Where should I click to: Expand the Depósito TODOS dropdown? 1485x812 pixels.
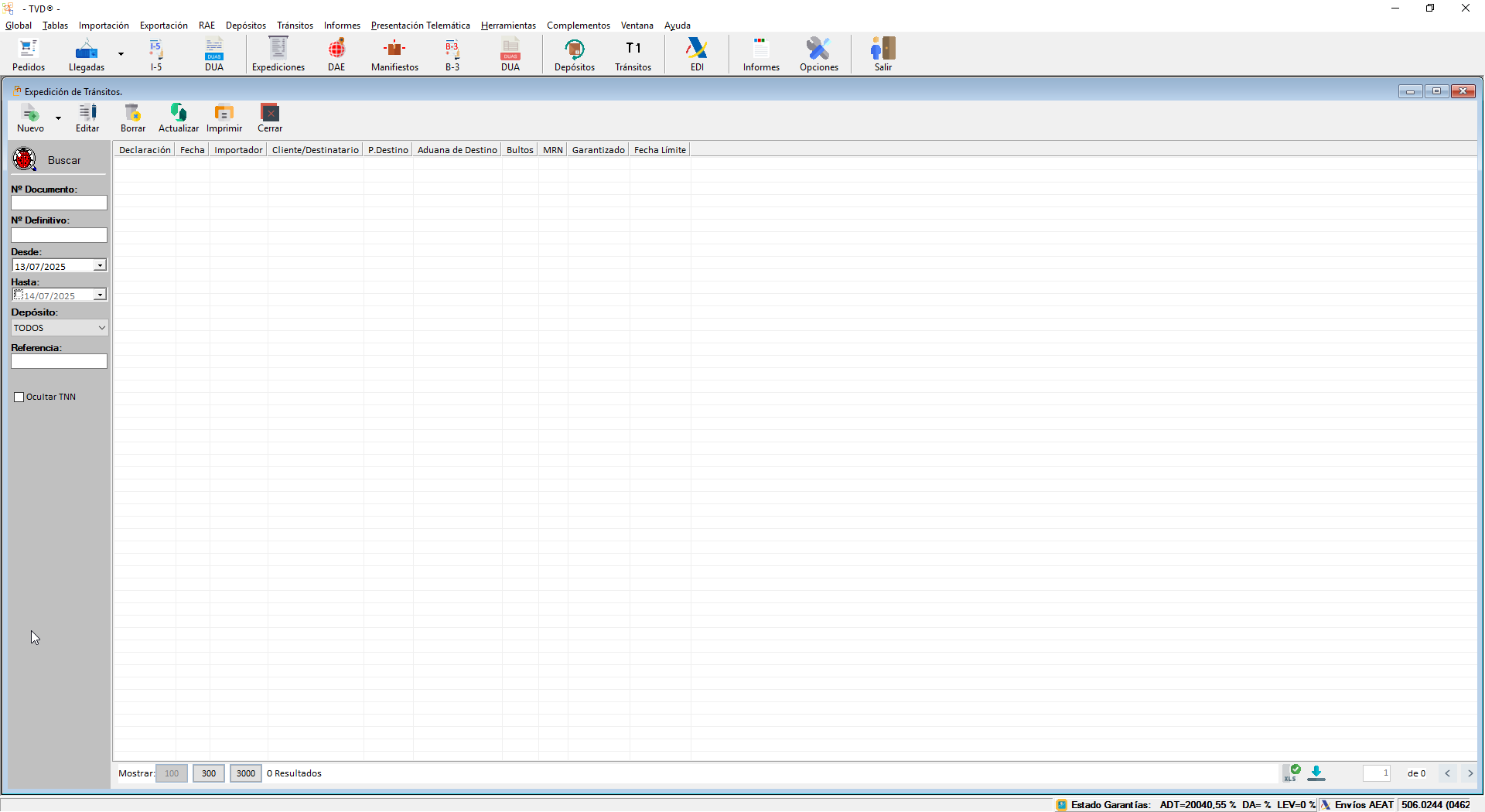pos(101,328)
